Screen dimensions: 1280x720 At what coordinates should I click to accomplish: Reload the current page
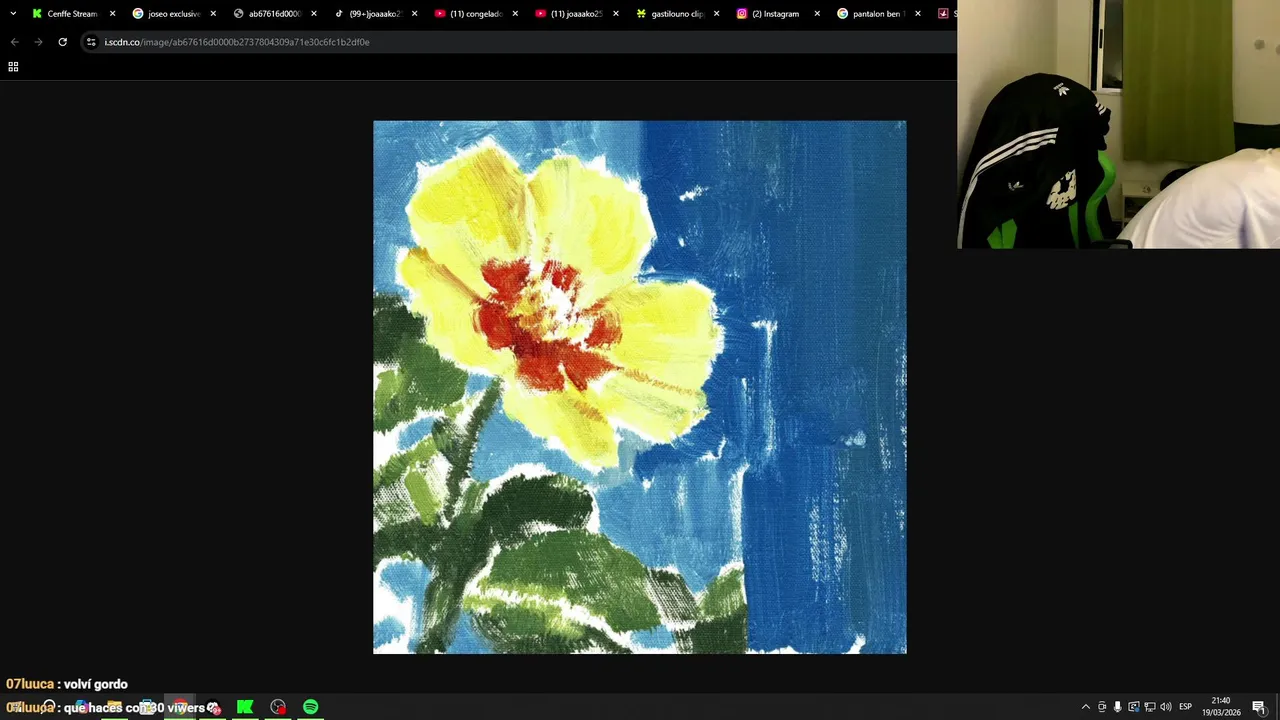tap(62, 42)
